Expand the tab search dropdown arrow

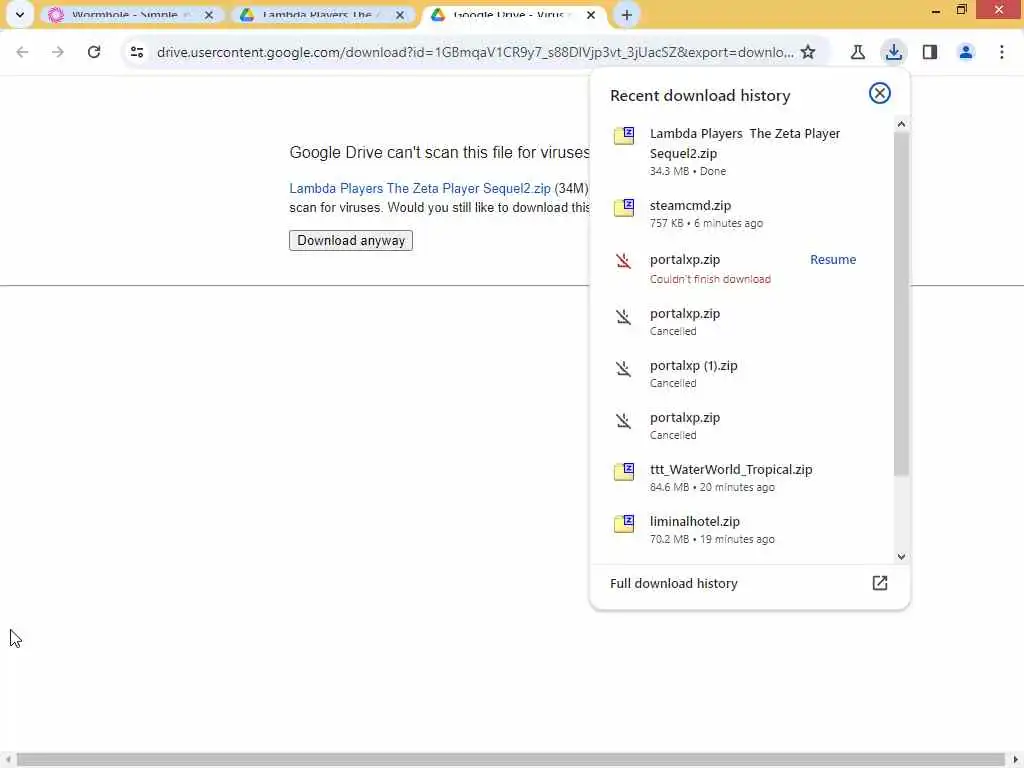[x=19, y=15]
